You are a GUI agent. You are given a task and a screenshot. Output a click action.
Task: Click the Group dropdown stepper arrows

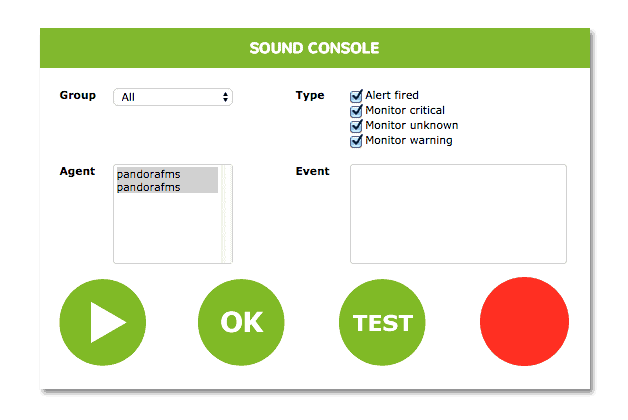pos(225,97)
